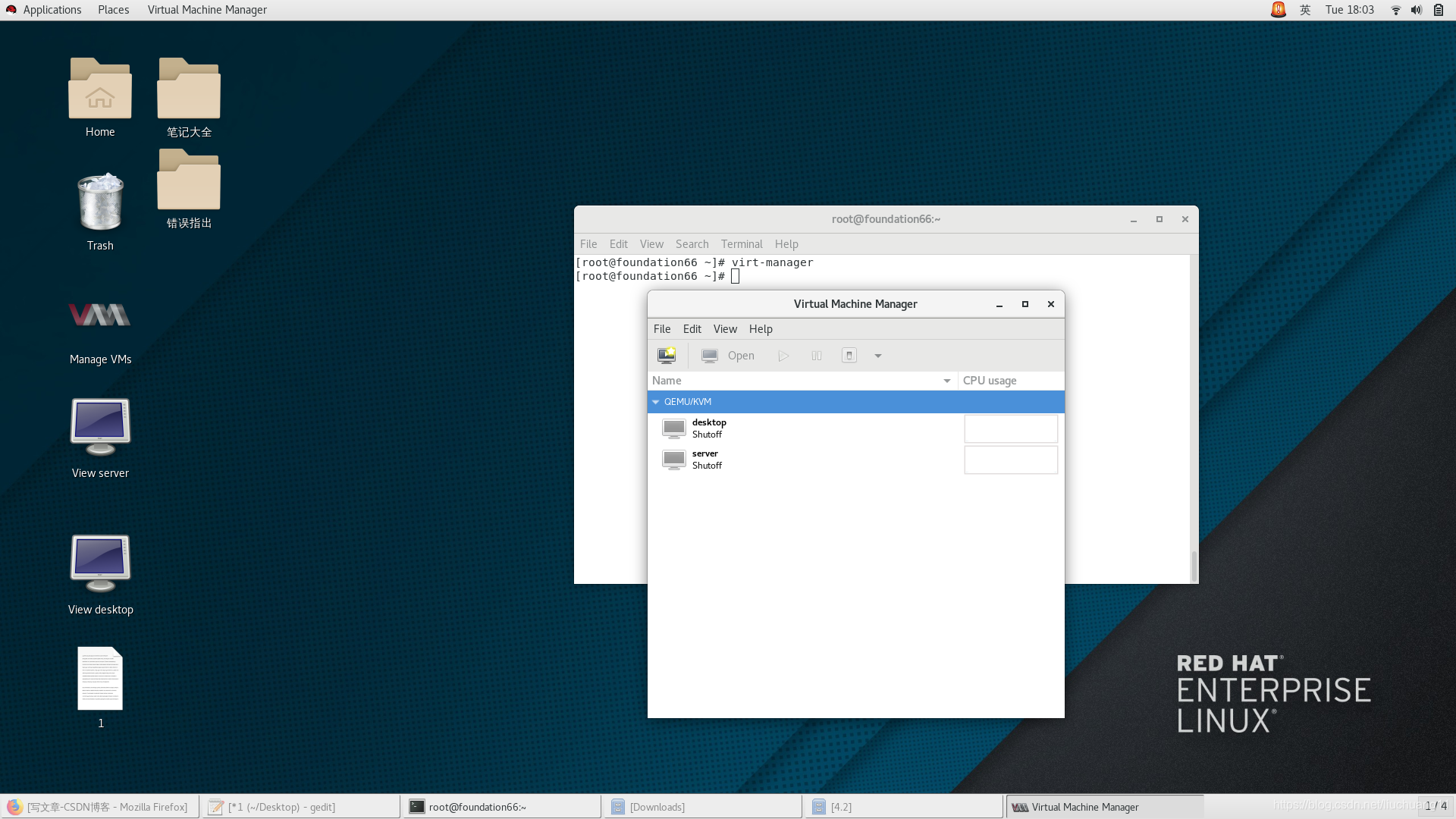
Task: Open Name column sort arrow
Action: pos(947,381)
